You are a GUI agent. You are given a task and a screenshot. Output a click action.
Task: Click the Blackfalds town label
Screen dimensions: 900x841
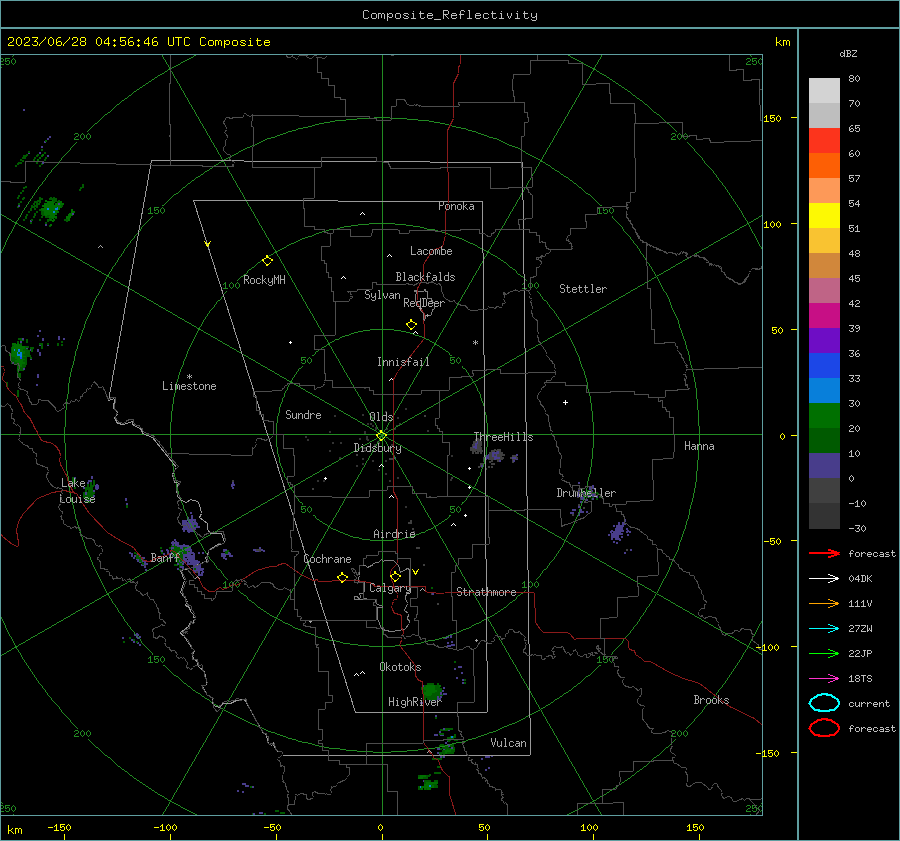[425, 277]
